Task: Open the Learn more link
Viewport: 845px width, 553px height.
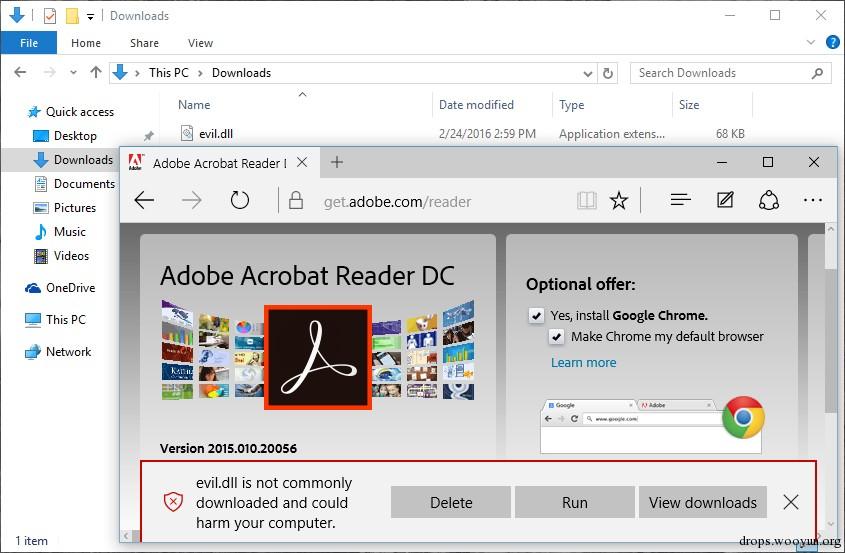Action: point(583,363)
